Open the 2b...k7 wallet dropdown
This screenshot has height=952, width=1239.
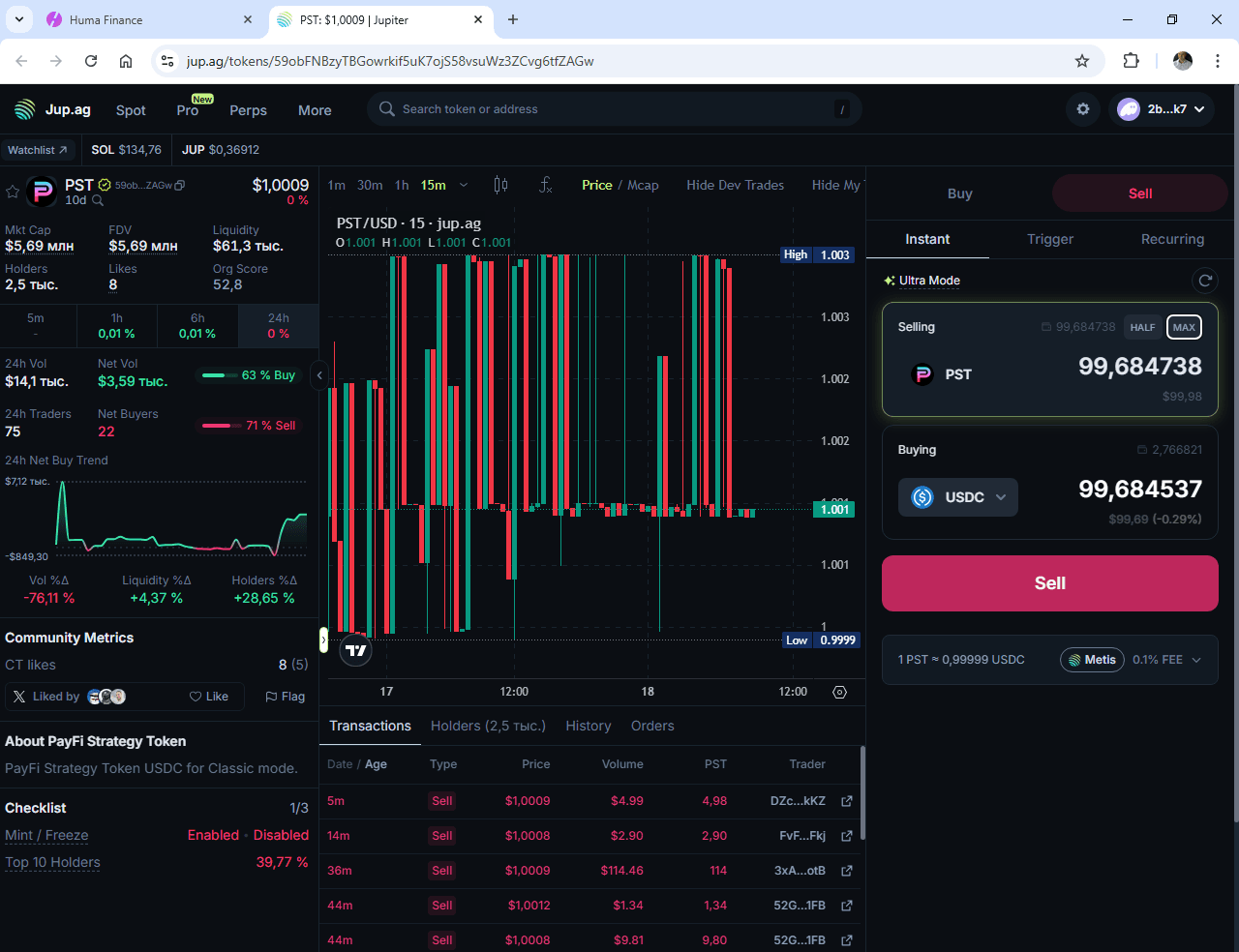(1162, 109)
